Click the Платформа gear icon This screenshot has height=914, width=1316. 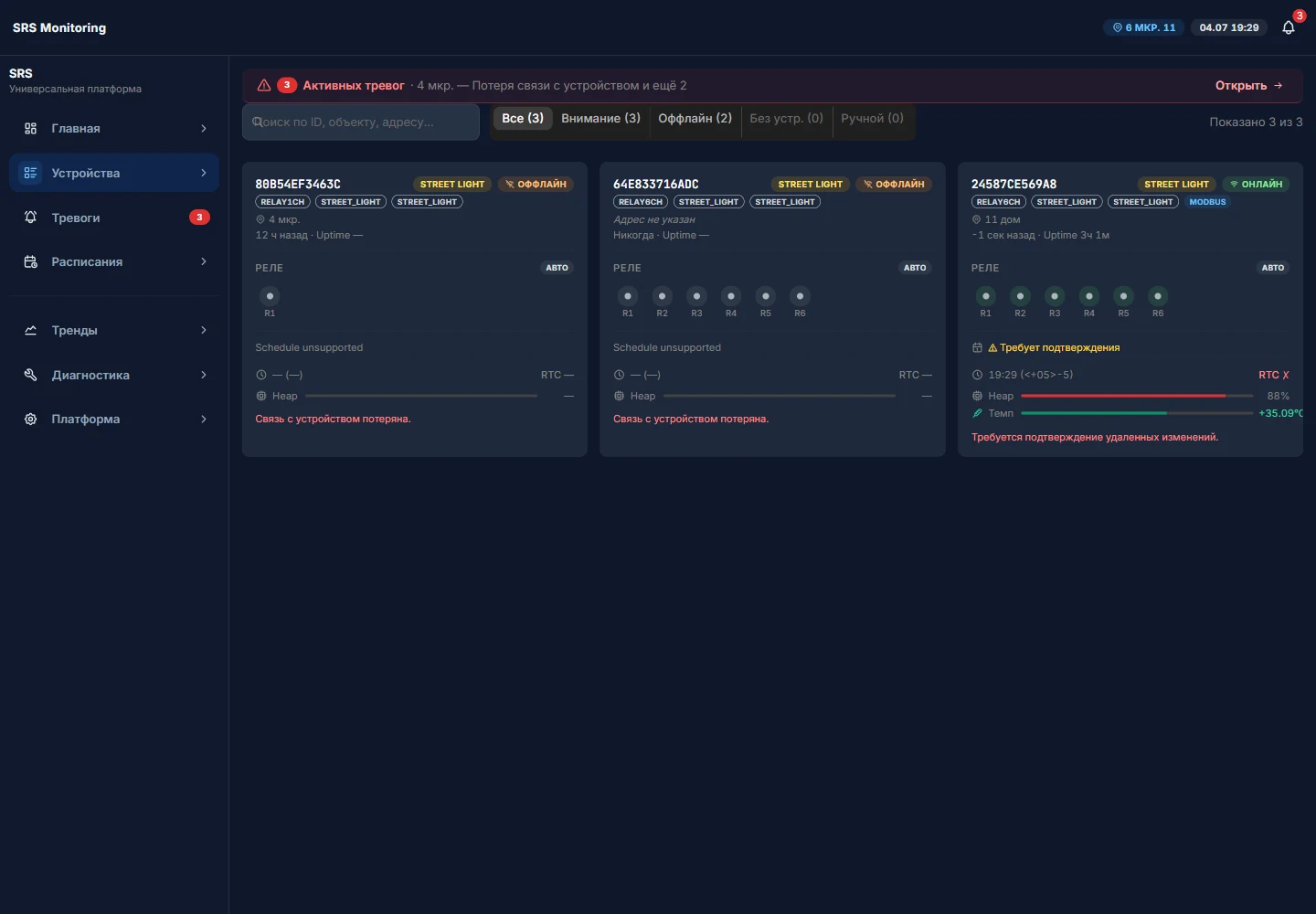click(30, 420)
